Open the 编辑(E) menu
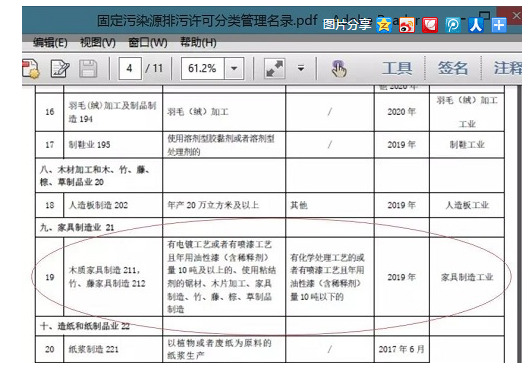The image size is (532, 375). tap(50, 43)
